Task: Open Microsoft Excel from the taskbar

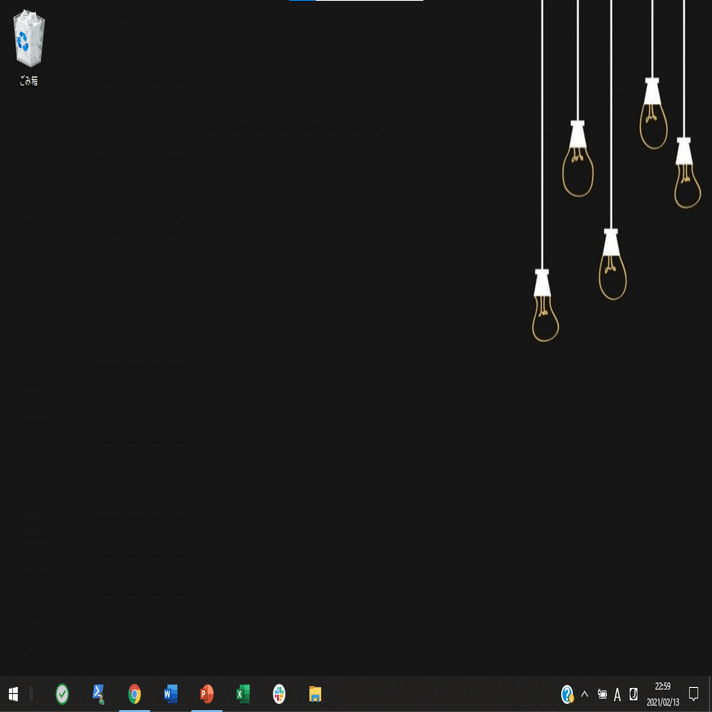Action: click(243, 694)
